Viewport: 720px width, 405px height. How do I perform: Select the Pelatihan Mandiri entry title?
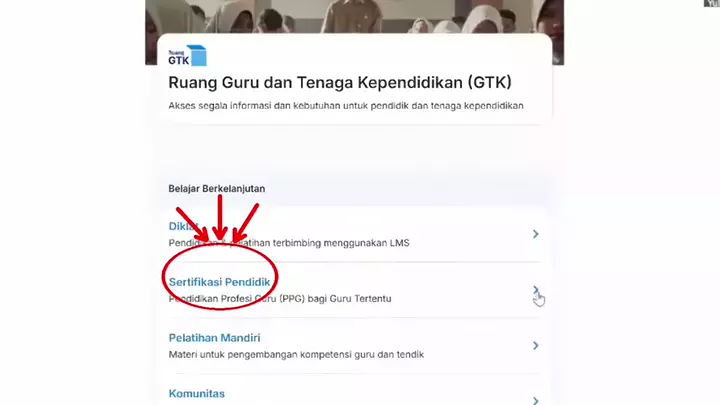click(214, 338)
